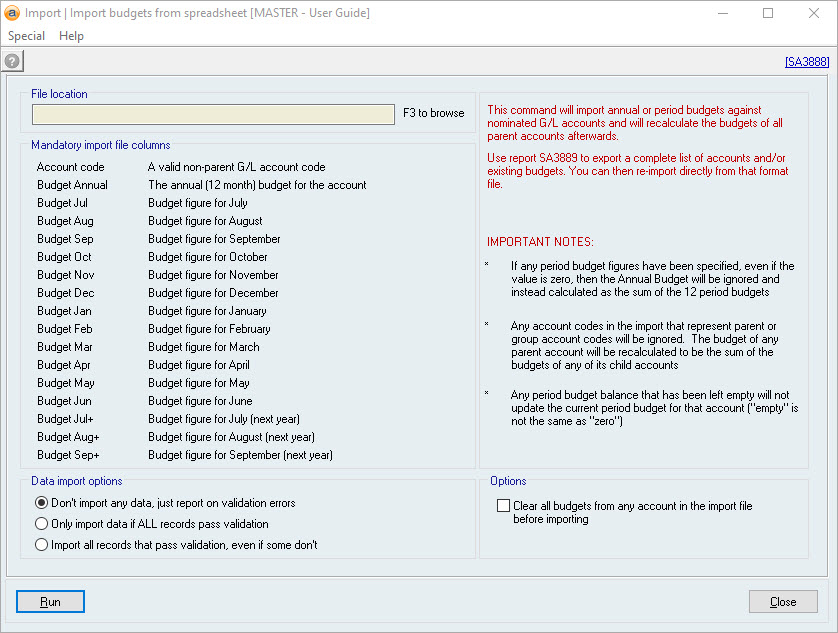Click the help question mark toolbar icon
Screen dimensions: 838x633
[13, 61]
